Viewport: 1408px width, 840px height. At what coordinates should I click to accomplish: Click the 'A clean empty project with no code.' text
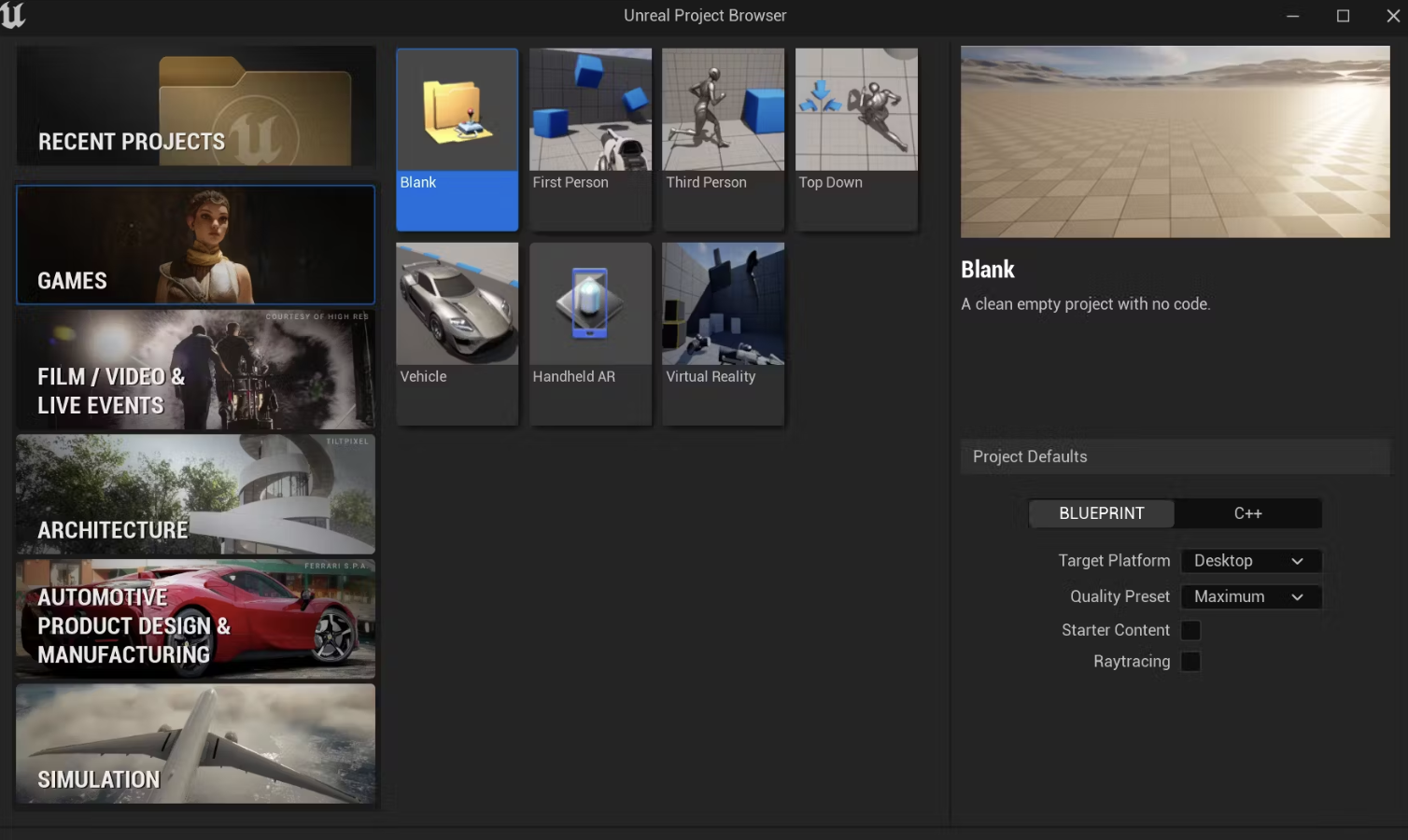click(x=1086, y=304)
